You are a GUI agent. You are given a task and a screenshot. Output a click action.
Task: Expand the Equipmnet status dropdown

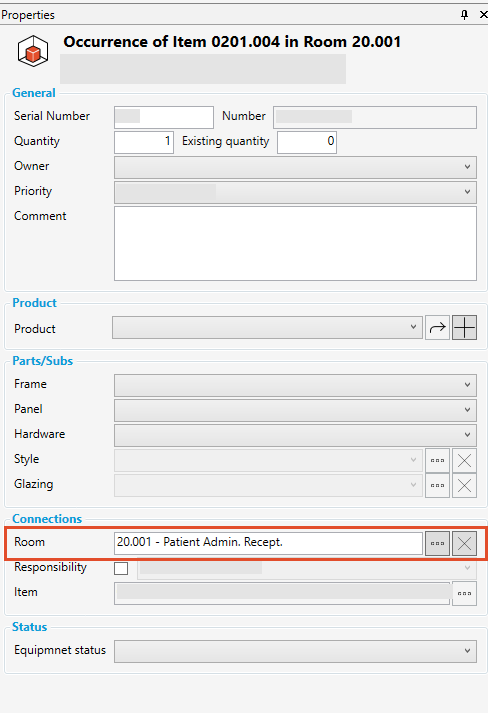coord(295,651)
